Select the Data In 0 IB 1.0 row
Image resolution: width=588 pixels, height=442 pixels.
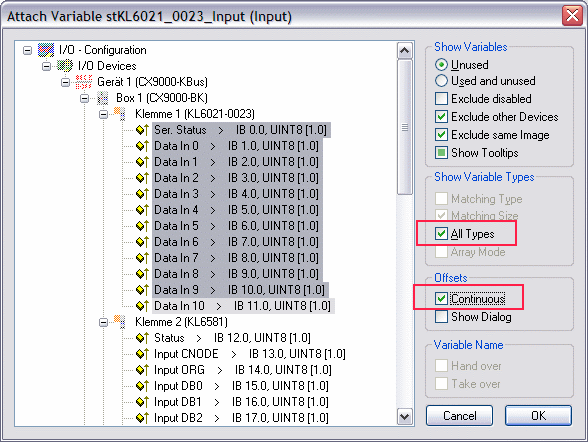tap(237, 146)
